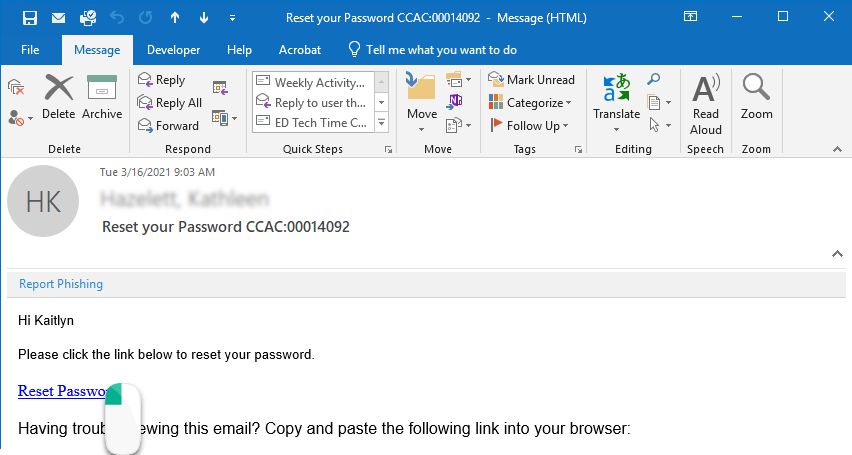Mark Unread this message
Screen dimensions: 852x455
(531, 80)
